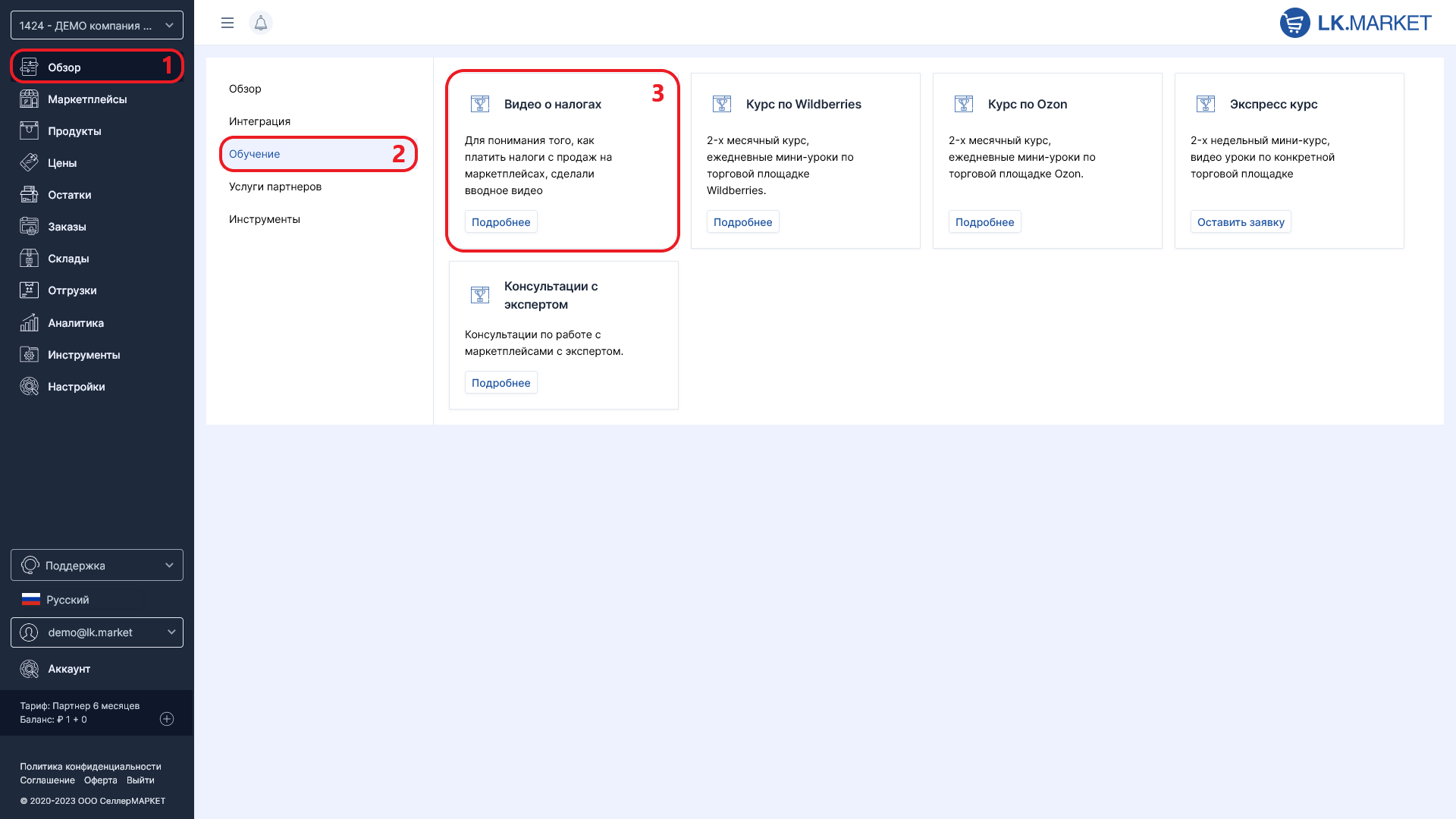Click Оставить заявку on Экспресс курс card

point(1241,222)
